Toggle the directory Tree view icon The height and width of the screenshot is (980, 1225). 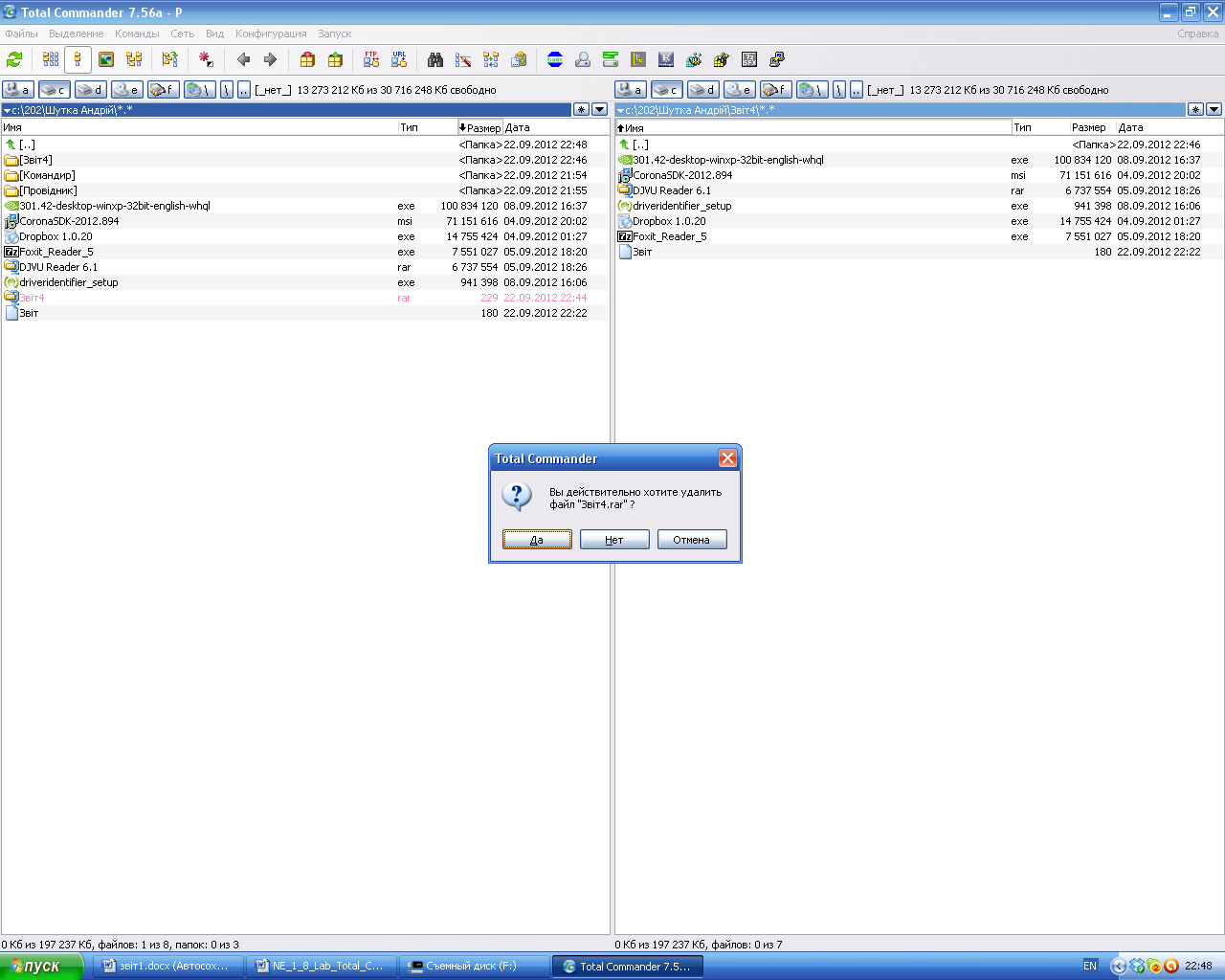[134, 59]
